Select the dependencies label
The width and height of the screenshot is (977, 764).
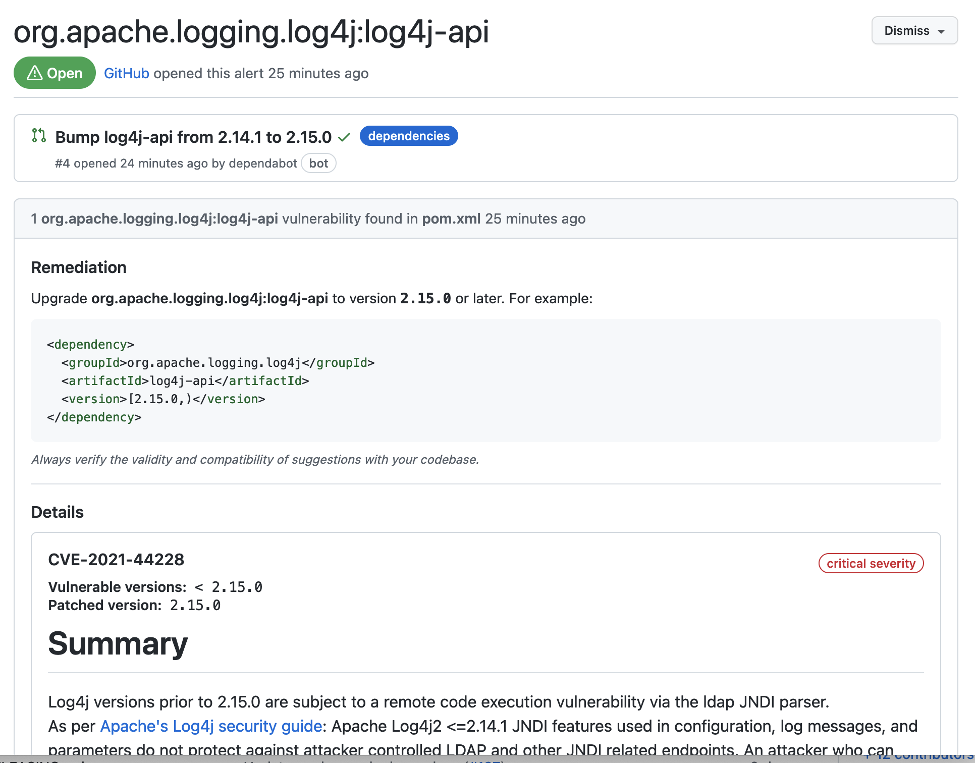[409, 136]
